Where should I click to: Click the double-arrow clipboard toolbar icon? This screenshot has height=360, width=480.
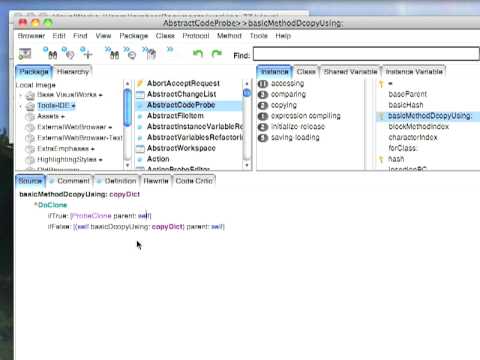click(149, 53)
